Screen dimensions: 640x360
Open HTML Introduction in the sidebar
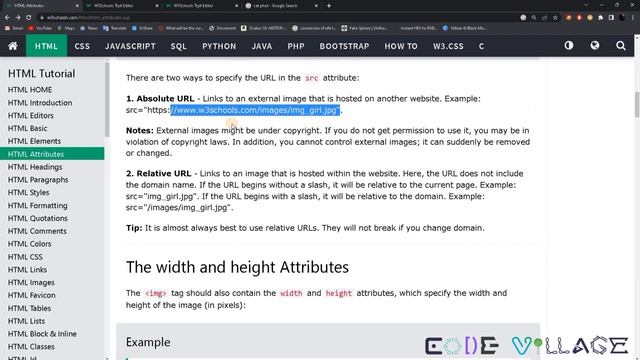pos(52,102)
